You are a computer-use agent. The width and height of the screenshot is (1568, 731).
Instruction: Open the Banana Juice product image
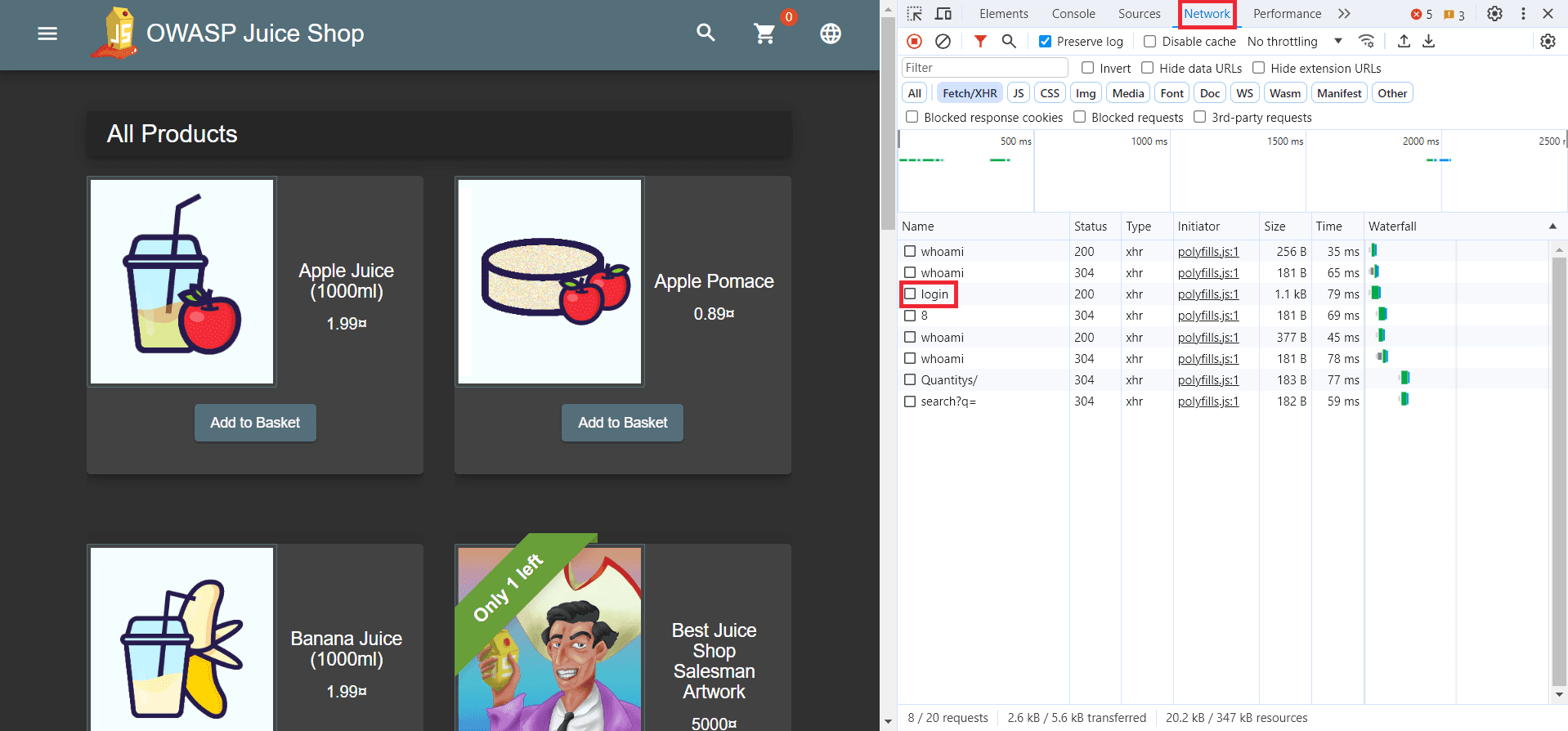click(181, 639)
